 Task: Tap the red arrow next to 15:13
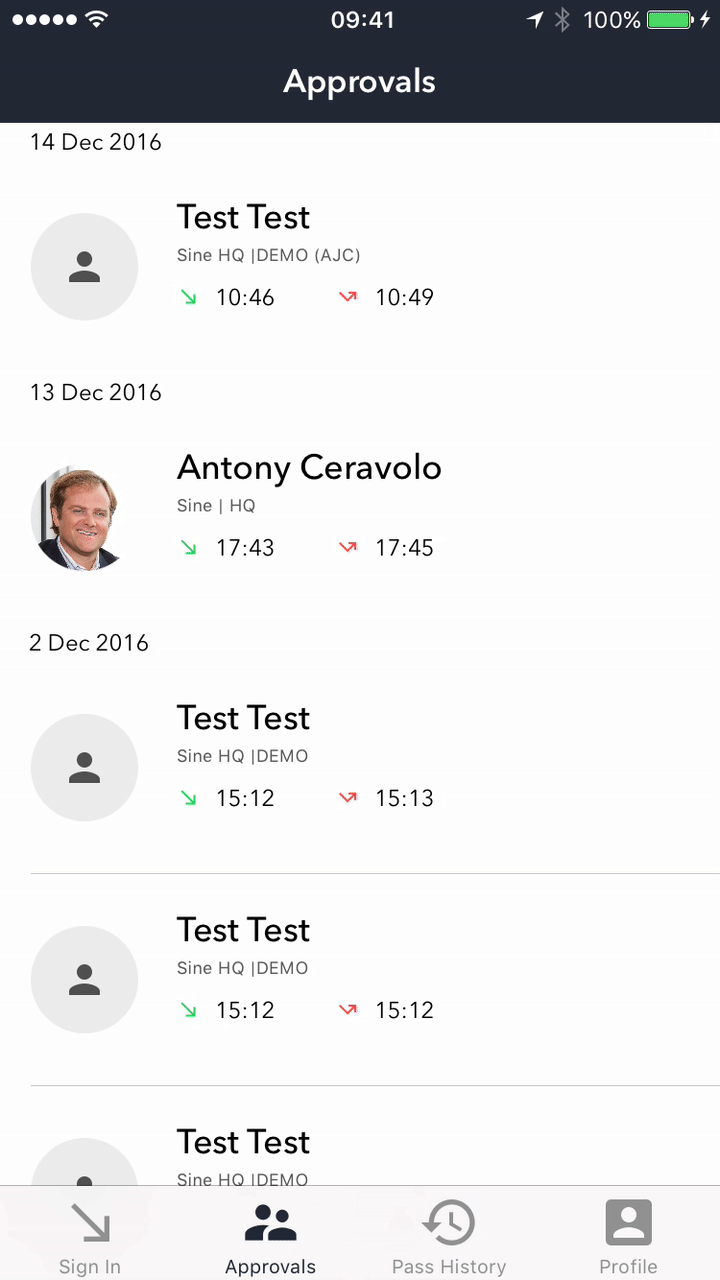(x=348, y=798)
